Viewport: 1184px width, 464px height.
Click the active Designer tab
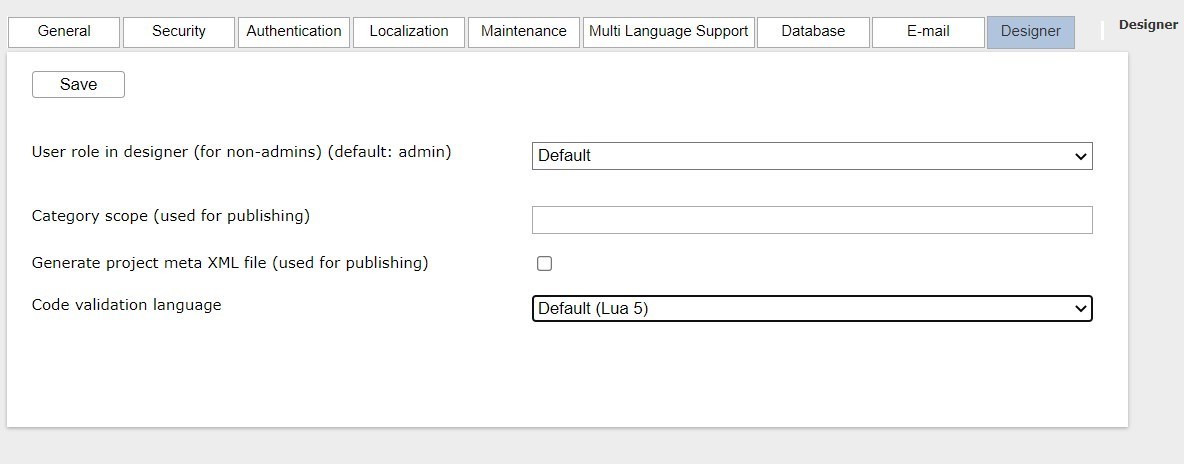pos(1031,32)
